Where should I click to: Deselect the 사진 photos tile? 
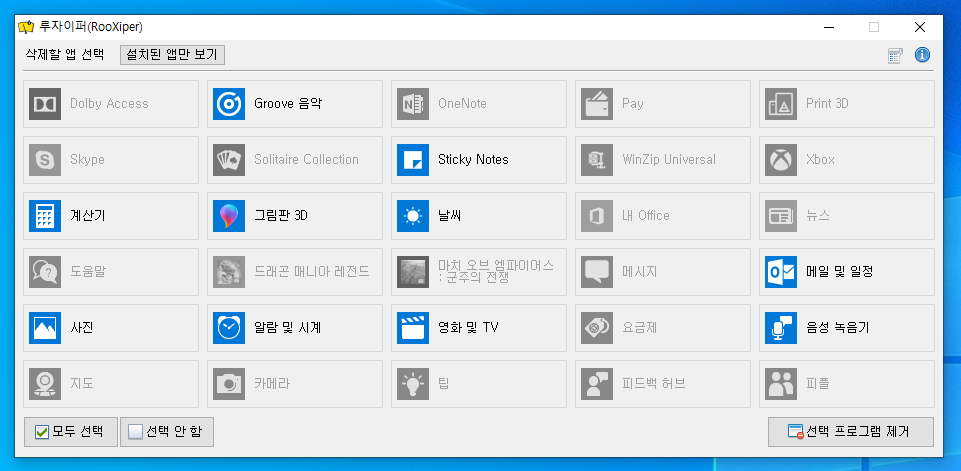click(x=111, y=328)
